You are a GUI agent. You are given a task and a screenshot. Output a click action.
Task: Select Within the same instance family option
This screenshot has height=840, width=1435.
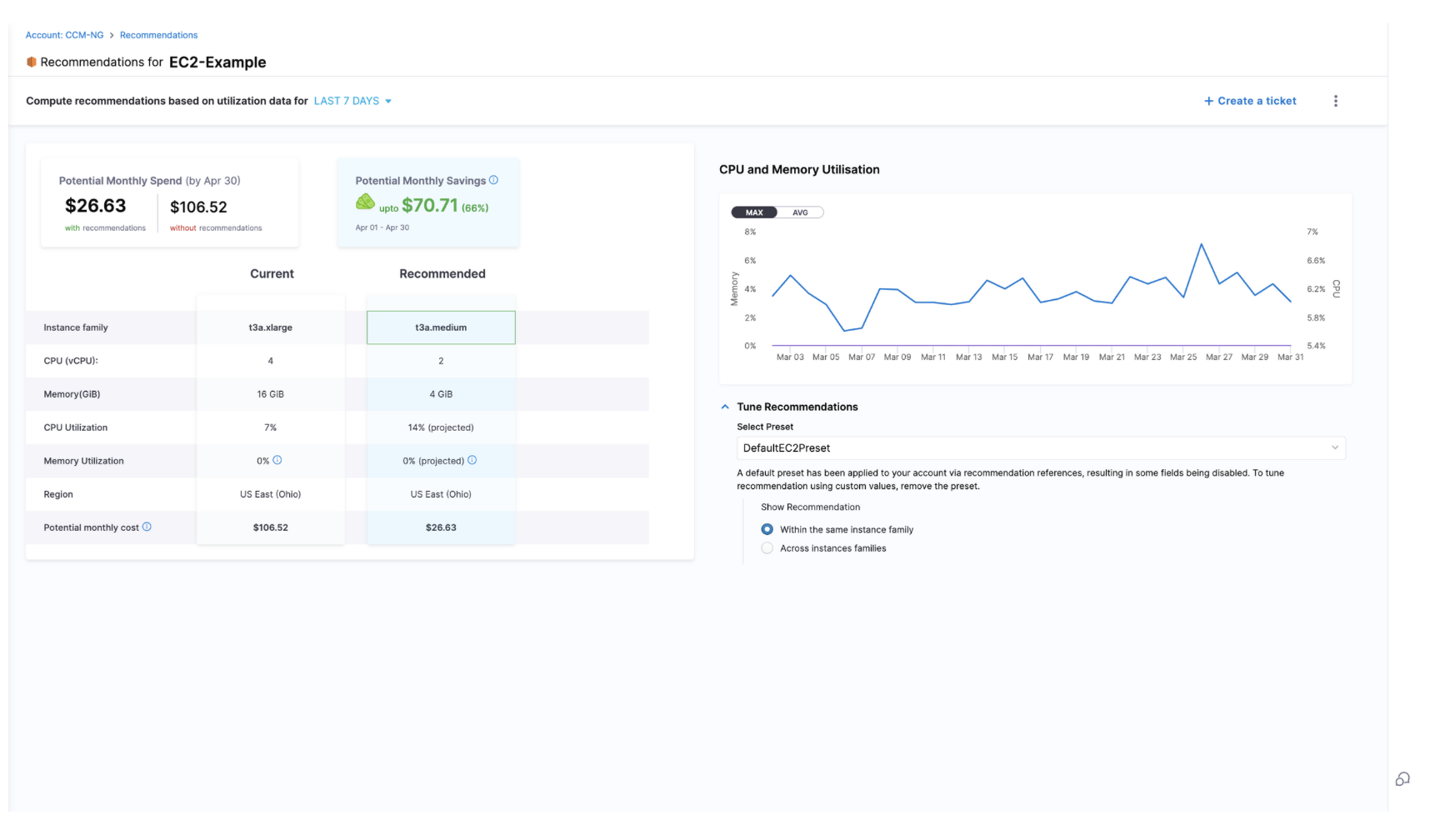click(x=767, y=529)
